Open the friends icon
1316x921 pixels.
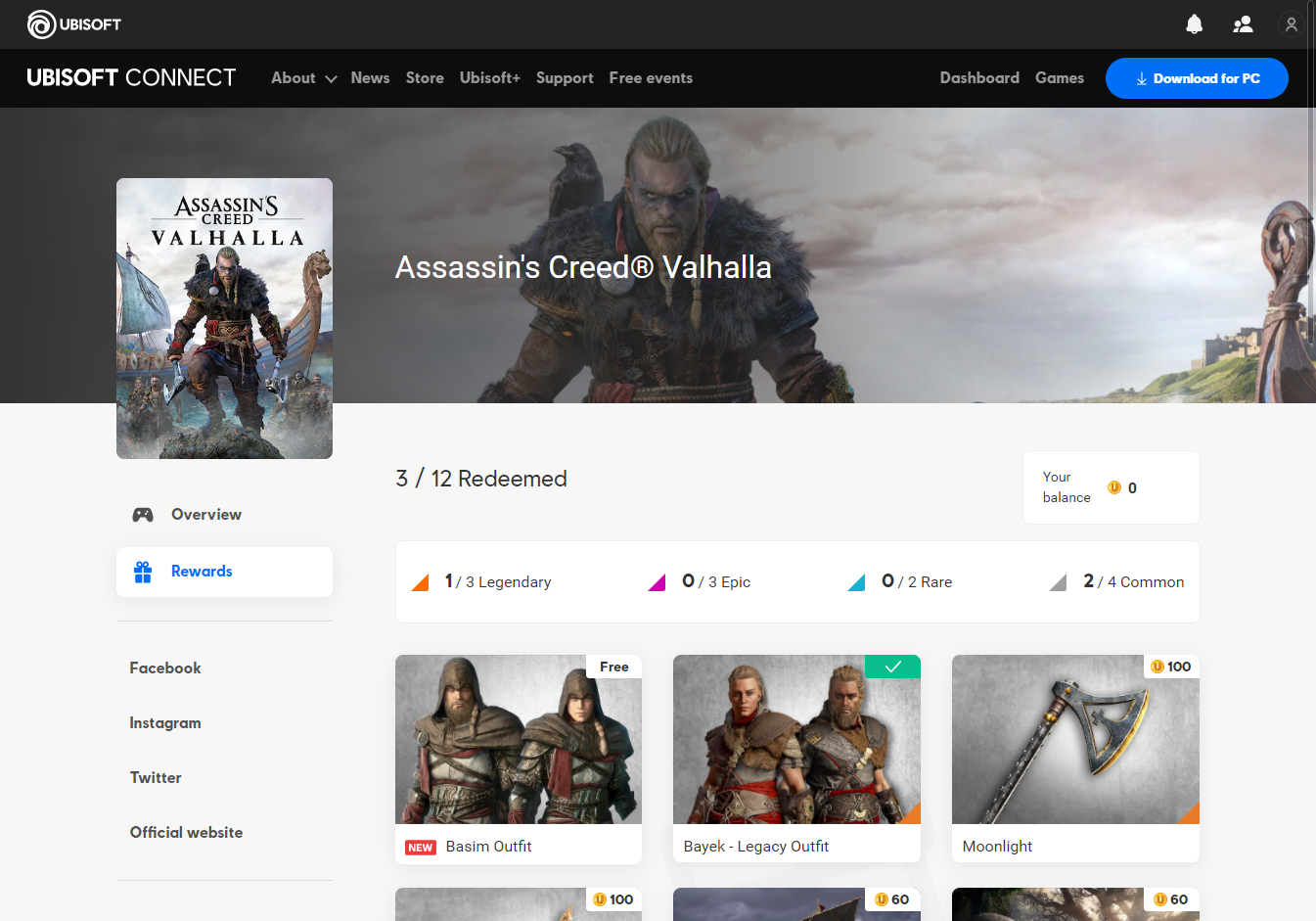pyautogui.click(x=1243, y=24)
